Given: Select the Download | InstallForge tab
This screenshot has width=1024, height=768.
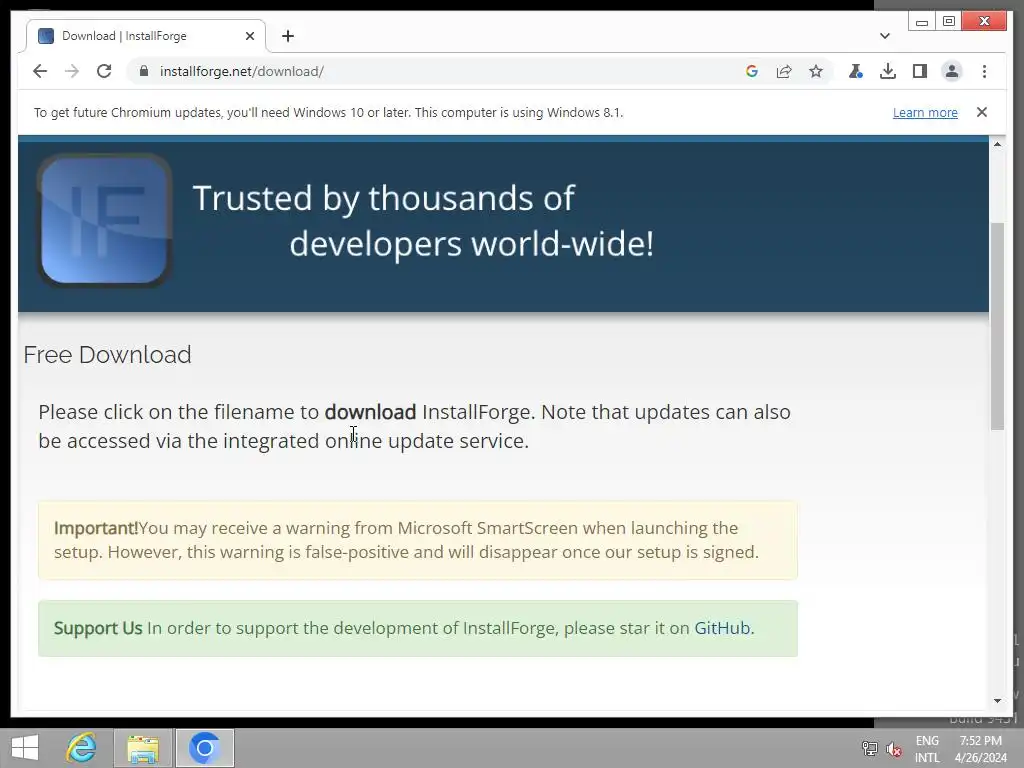Looking at the screenshot, I should pyautogui.click(x=145, y=36).
